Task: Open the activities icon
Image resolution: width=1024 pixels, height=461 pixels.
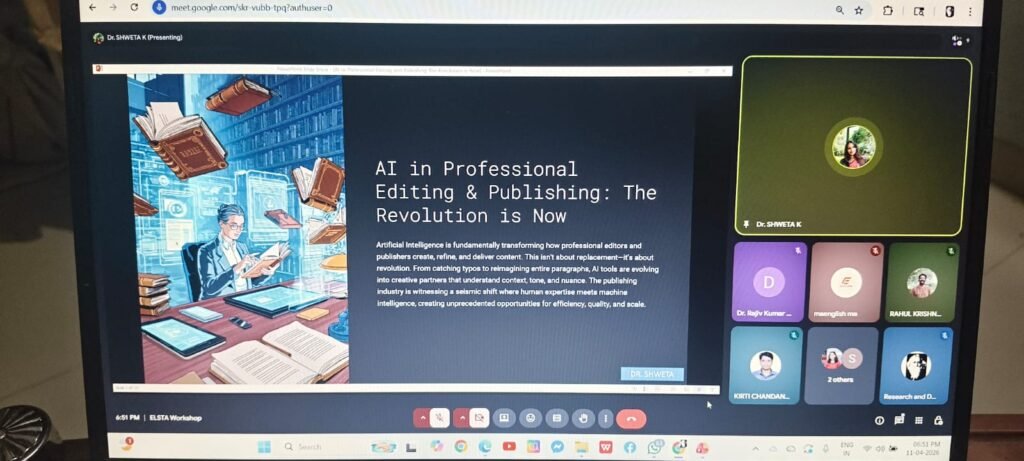Action: (x=919, y=420)
